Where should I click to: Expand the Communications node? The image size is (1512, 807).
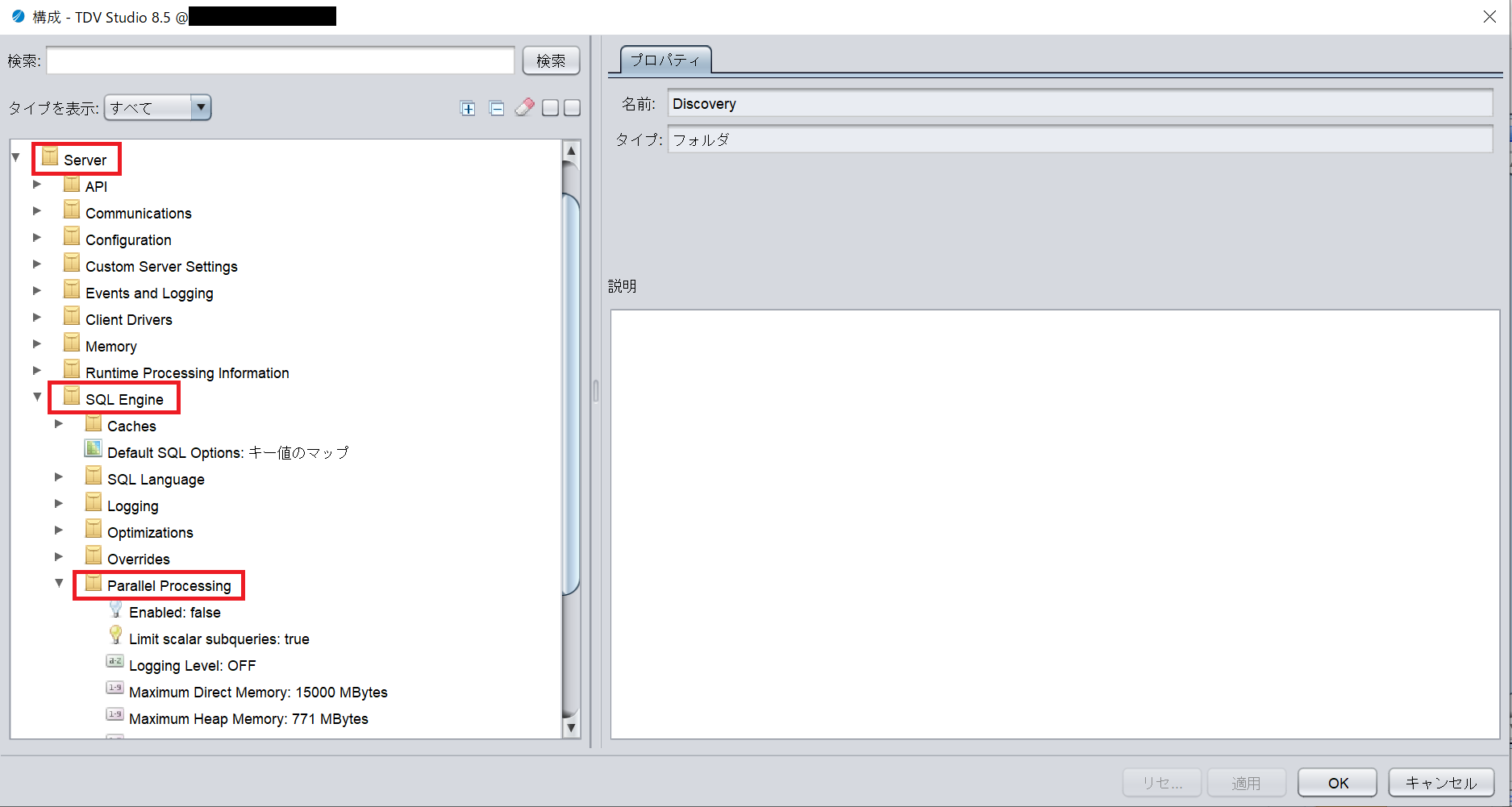tap(37, 210)
